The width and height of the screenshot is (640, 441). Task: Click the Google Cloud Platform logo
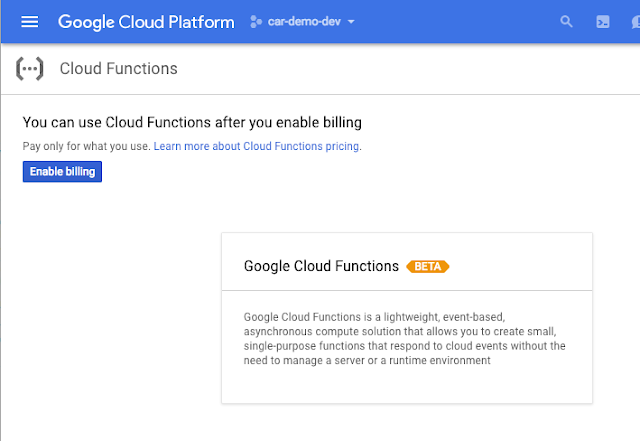click(146, 22)
